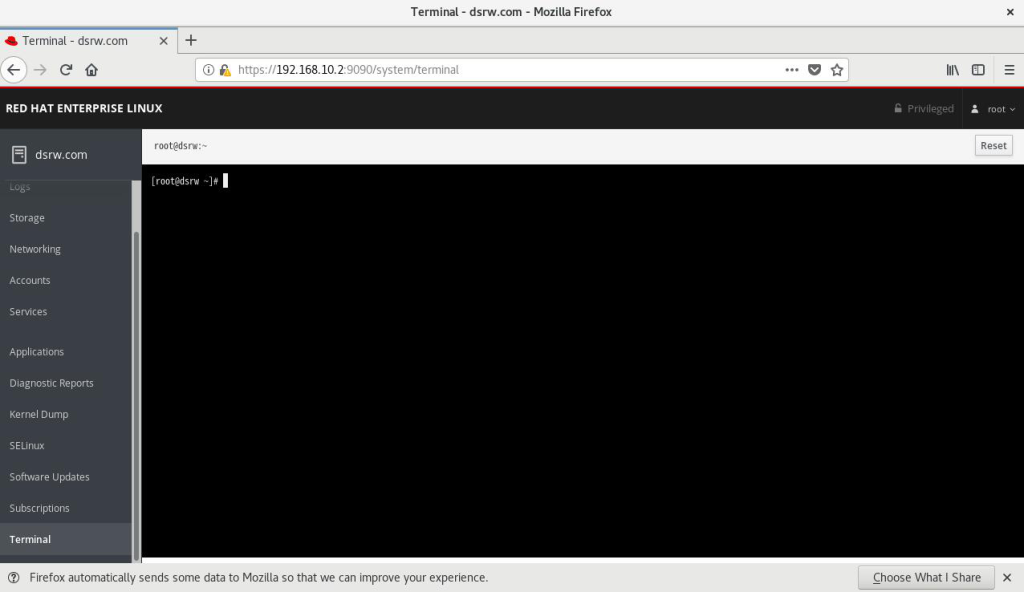This screenshot has width=1024, height=592.
Task: Open the page actions three-dots menu
Action: [x=792, y=70]
